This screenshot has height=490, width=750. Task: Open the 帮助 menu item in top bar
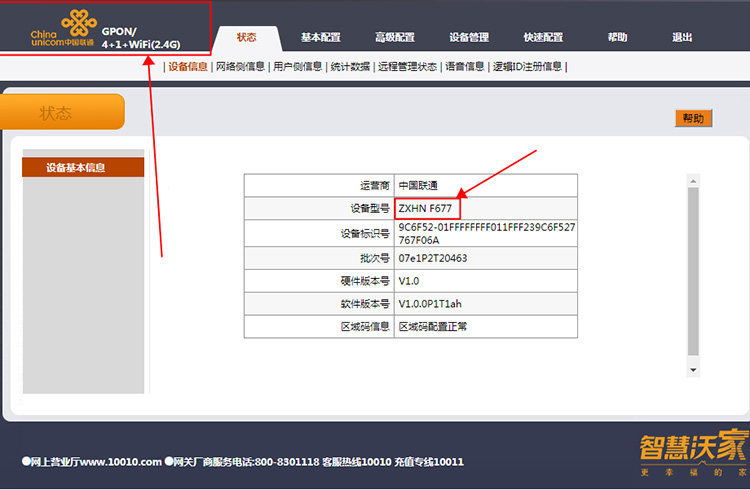[617, 37]
